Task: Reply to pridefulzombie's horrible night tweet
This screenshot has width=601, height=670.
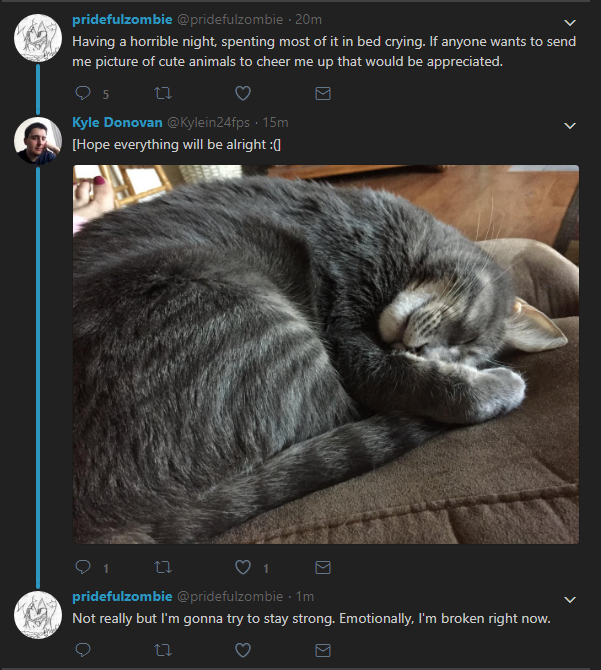Action: [83, 93]
